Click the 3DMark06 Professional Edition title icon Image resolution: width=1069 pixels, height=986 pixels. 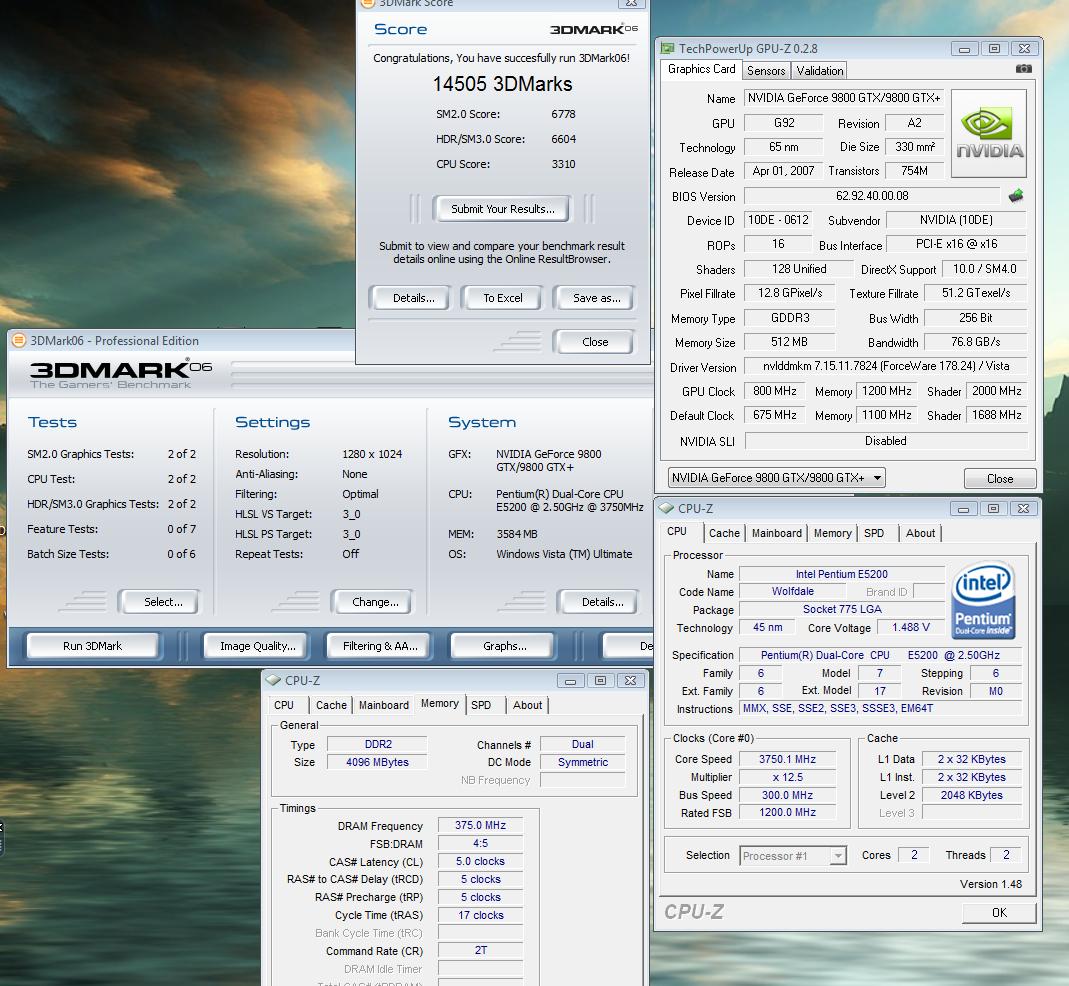19,340
